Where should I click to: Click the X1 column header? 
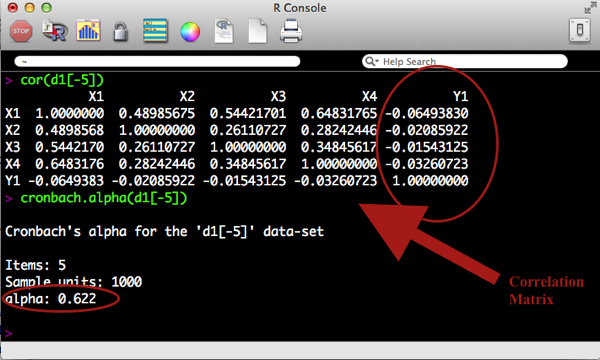click(x=96, y=96)
